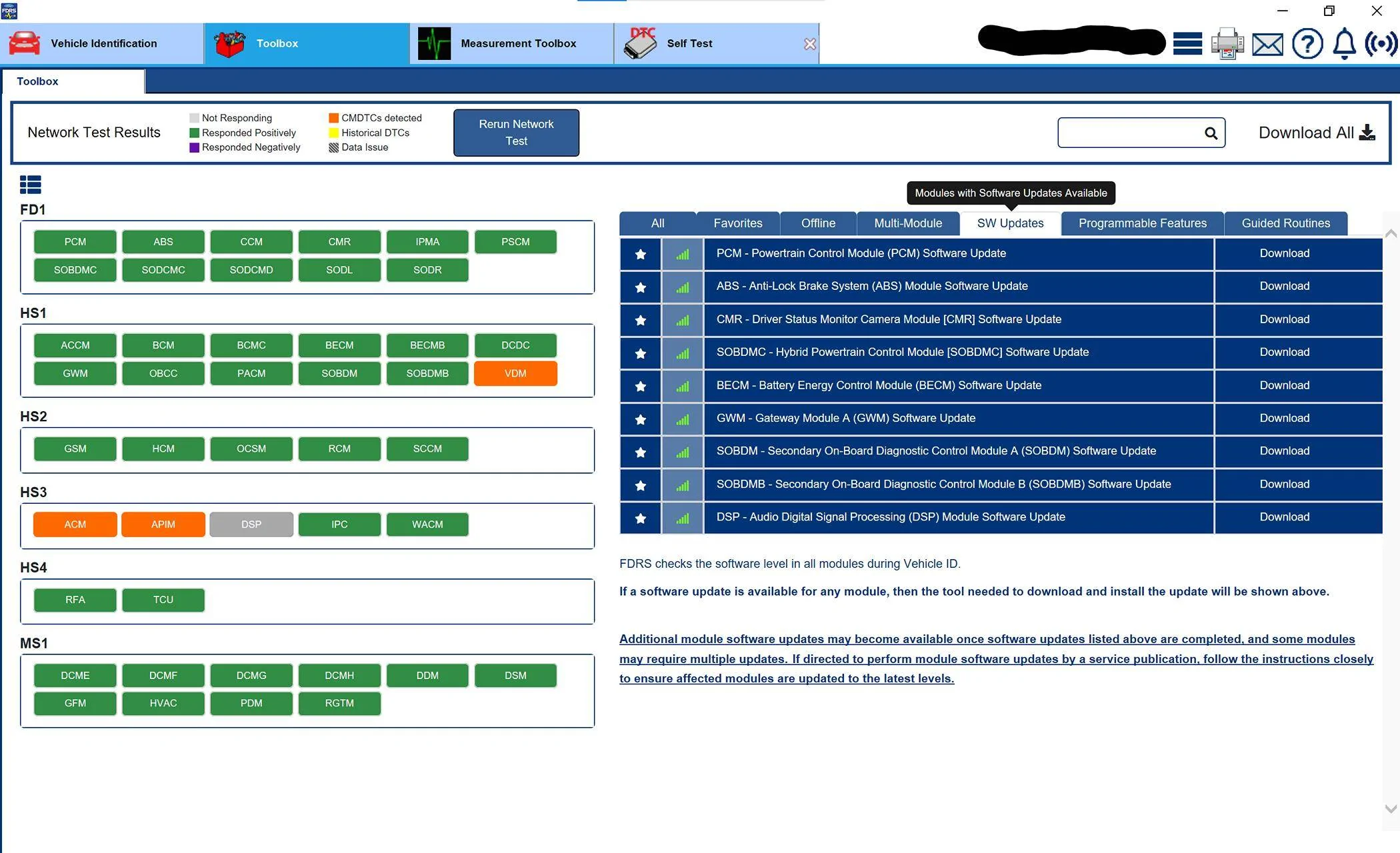Image resolution: width=1400 pixels, height=853 pixels.
Task: Click the printer icon
Action: [1227, 44]
